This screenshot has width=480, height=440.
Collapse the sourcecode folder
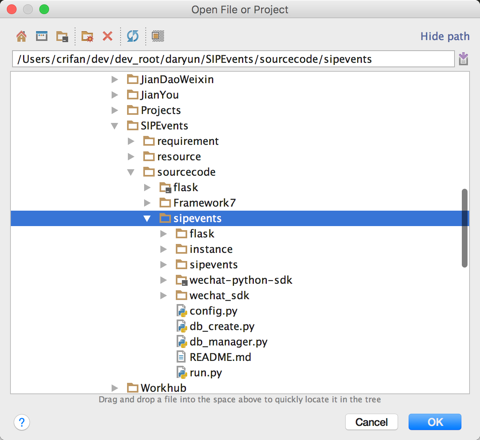point(131,172)
